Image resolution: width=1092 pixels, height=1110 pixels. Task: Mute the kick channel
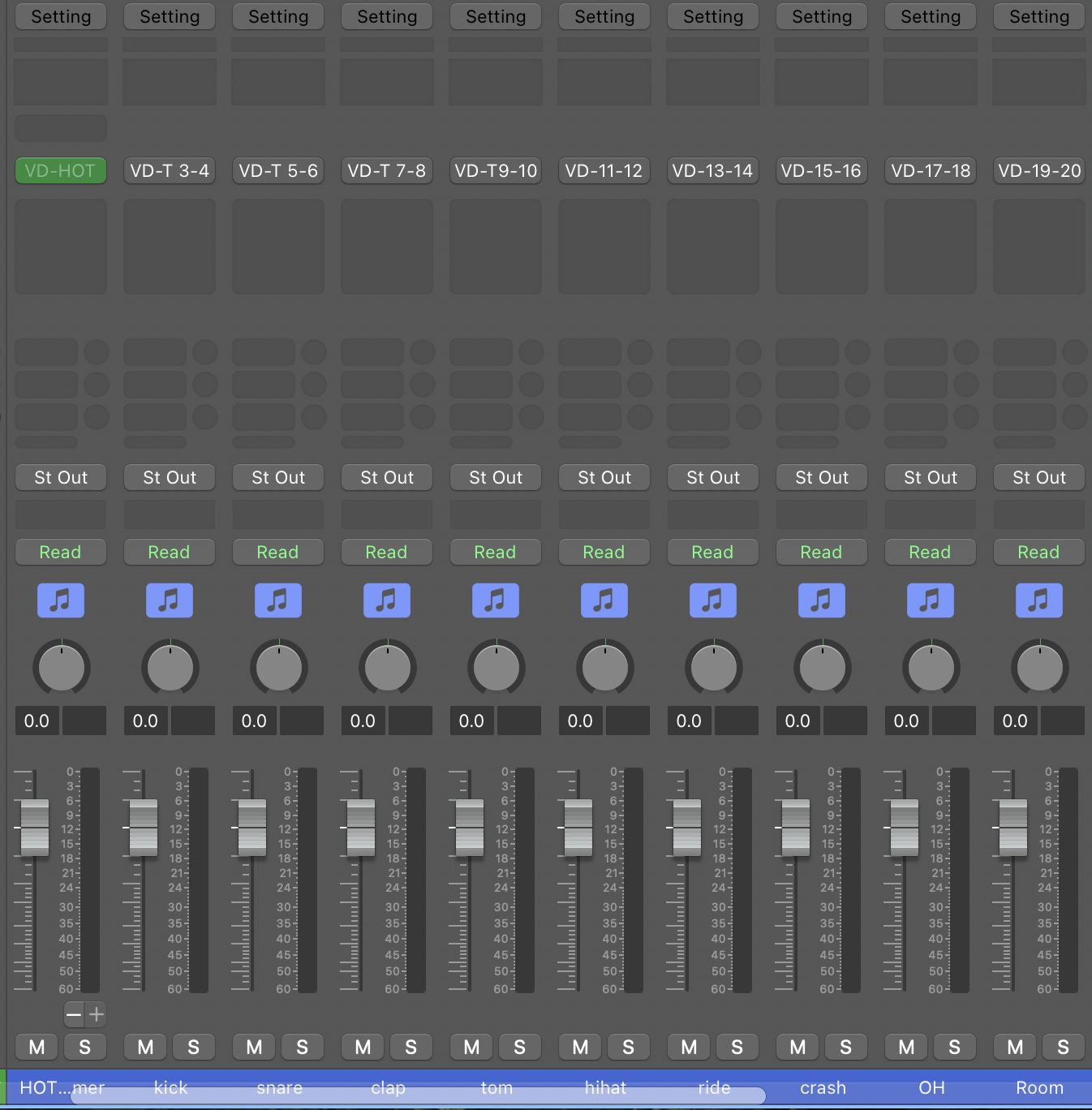145,1048
